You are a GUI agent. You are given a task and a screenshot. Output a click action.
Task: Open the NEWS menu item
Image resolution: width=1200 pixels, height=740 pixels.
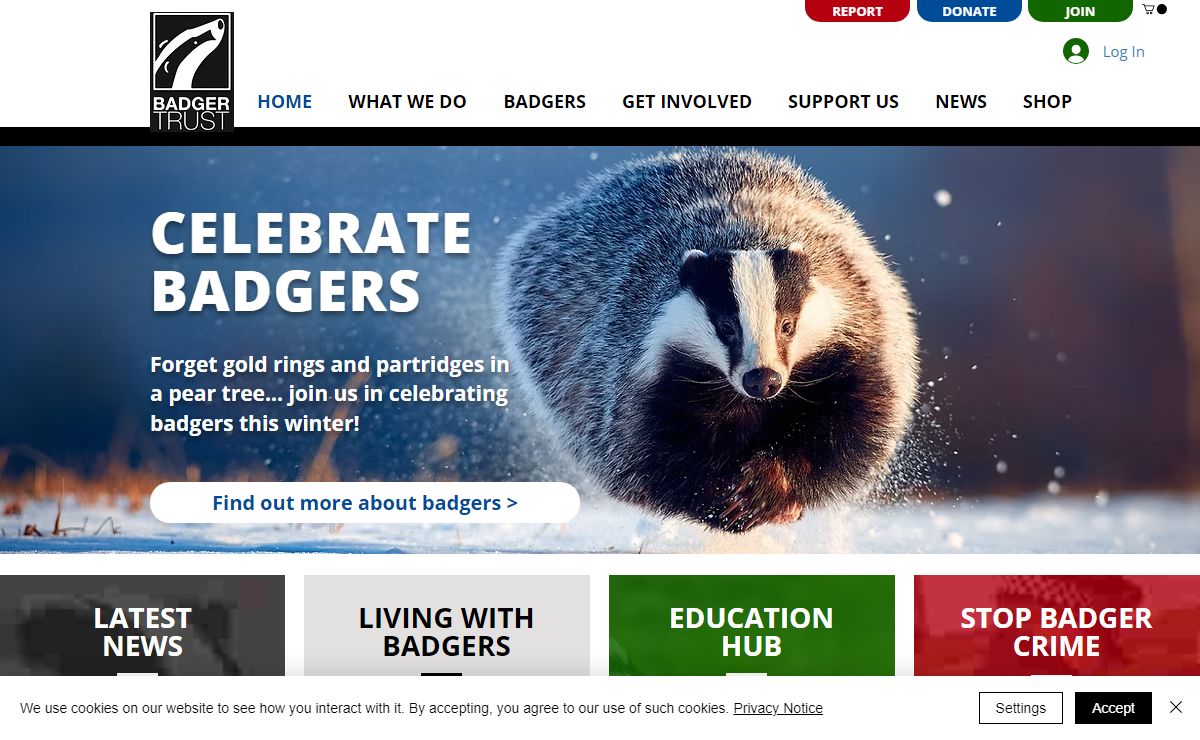pos(961,102)
